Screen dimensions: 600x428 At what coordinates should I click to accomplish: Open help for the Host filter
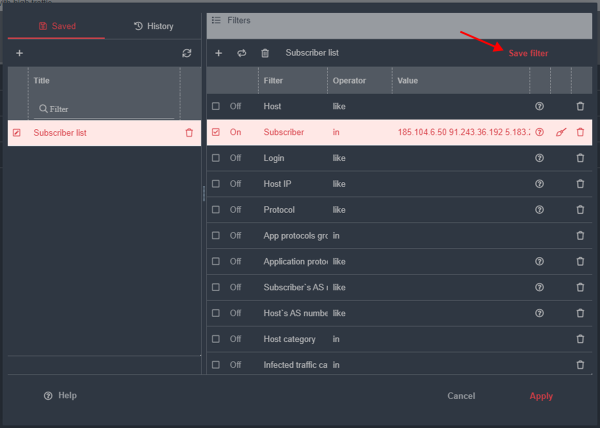coord(540,106)
